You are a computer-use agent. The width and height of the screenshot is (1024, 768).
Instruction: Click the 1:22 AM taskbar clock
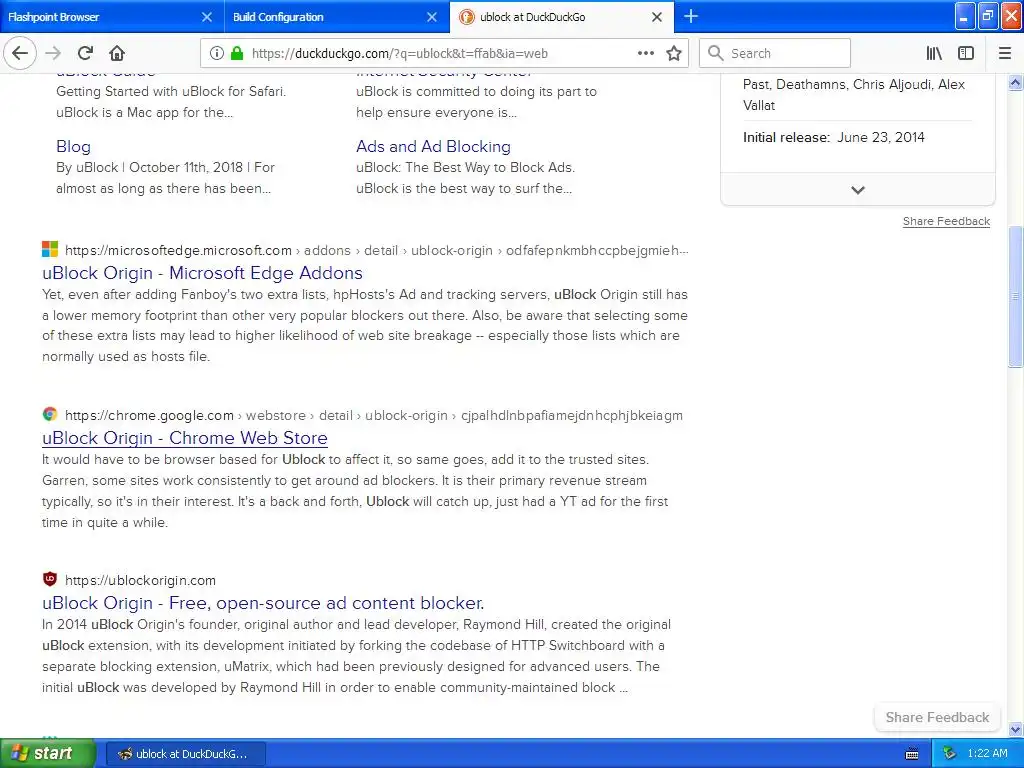click(987, 754)
